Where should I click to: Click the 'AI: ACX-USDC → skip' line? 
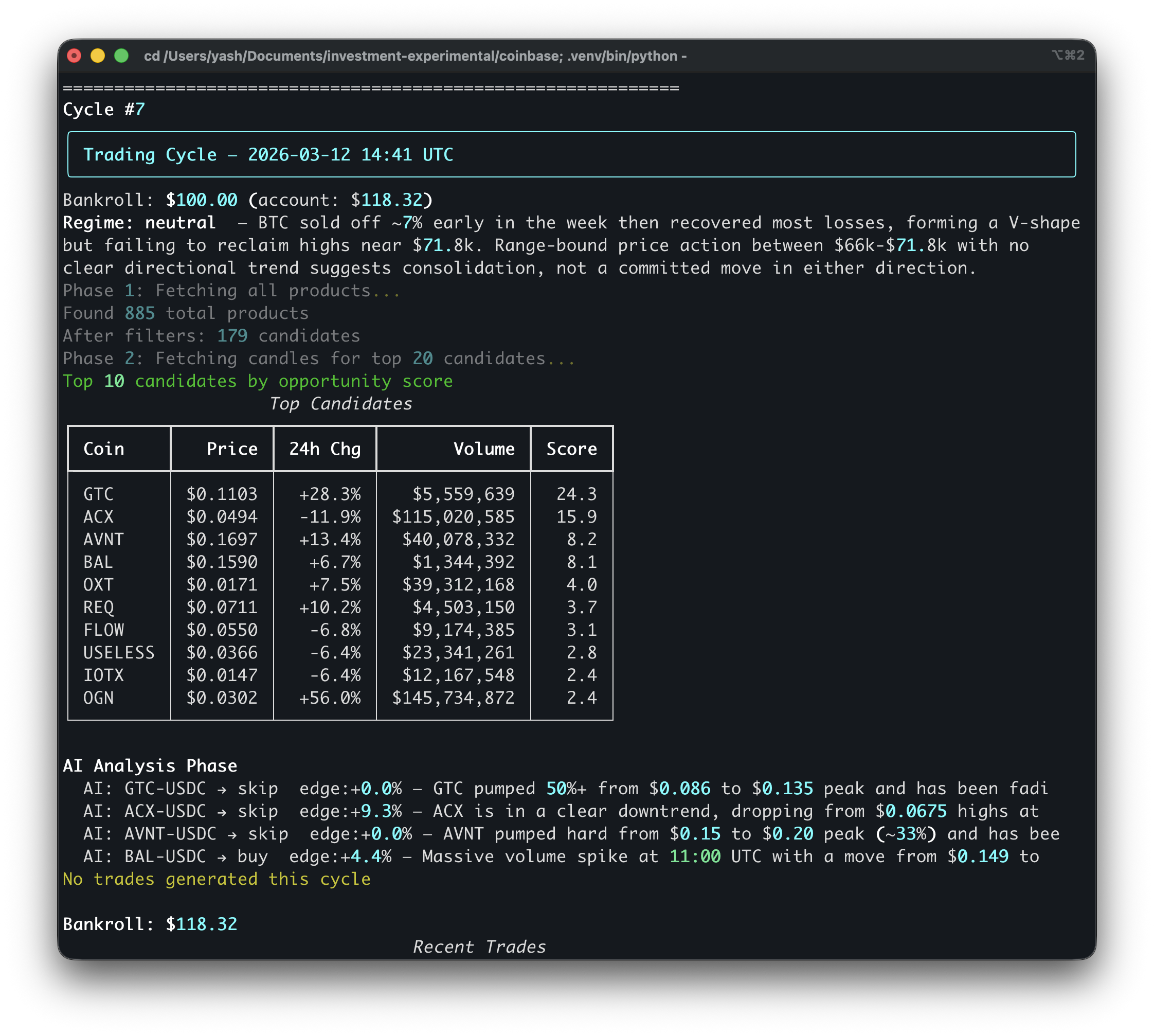[x=561, y=811]
